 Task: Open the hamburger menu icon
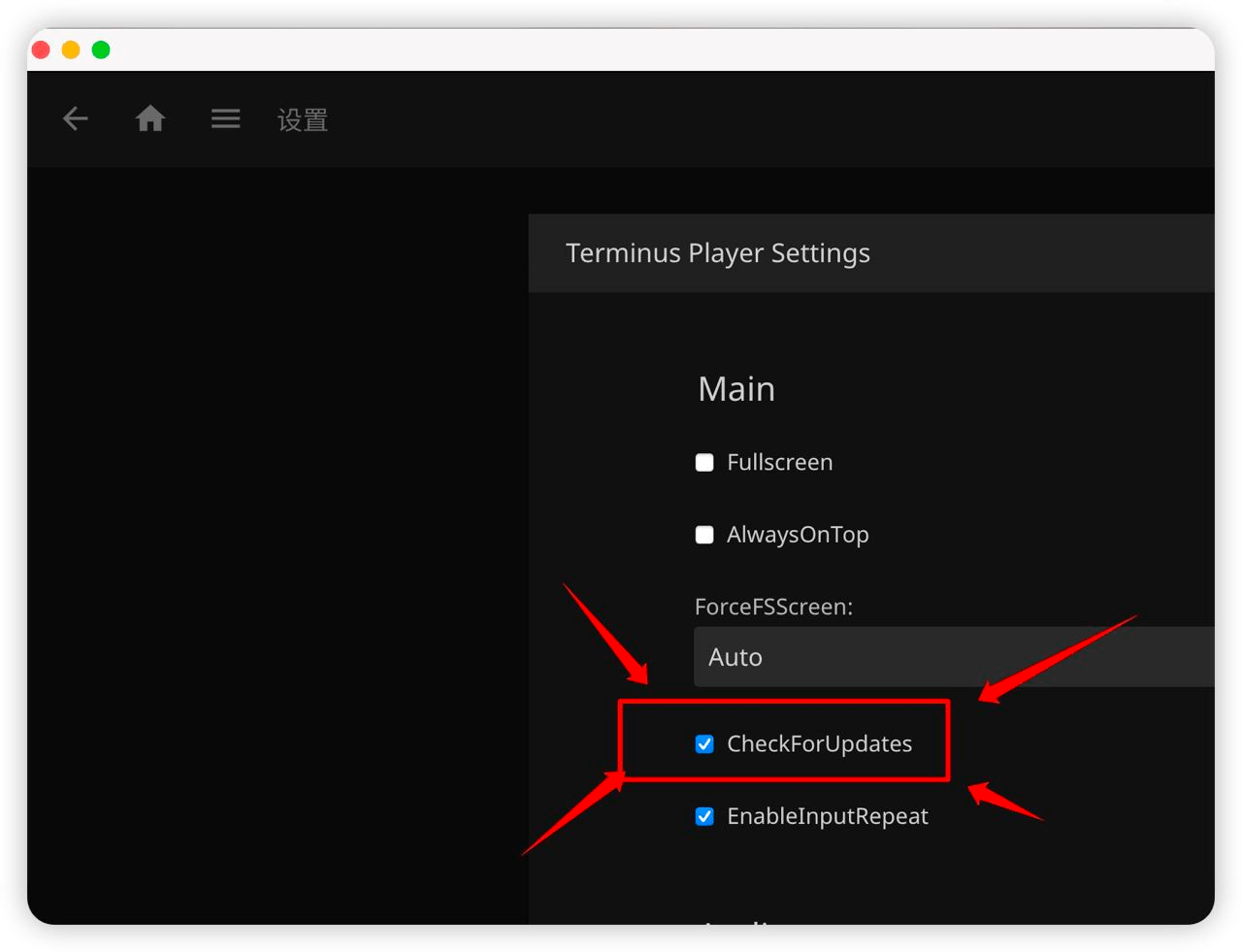coord(225,119)
